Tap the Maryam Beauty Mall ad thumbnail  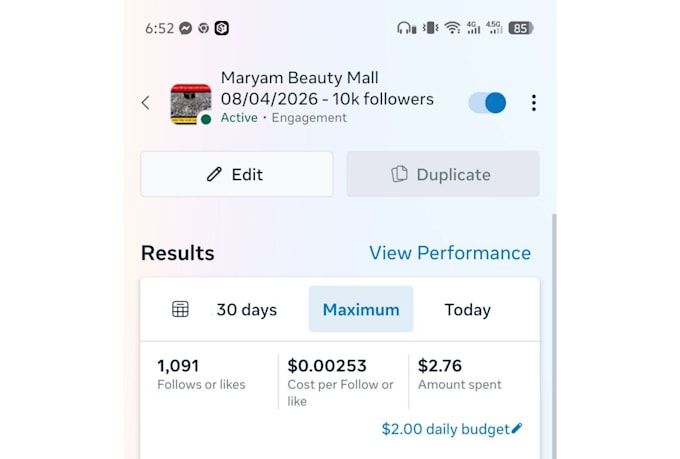(x=191, y=104)
